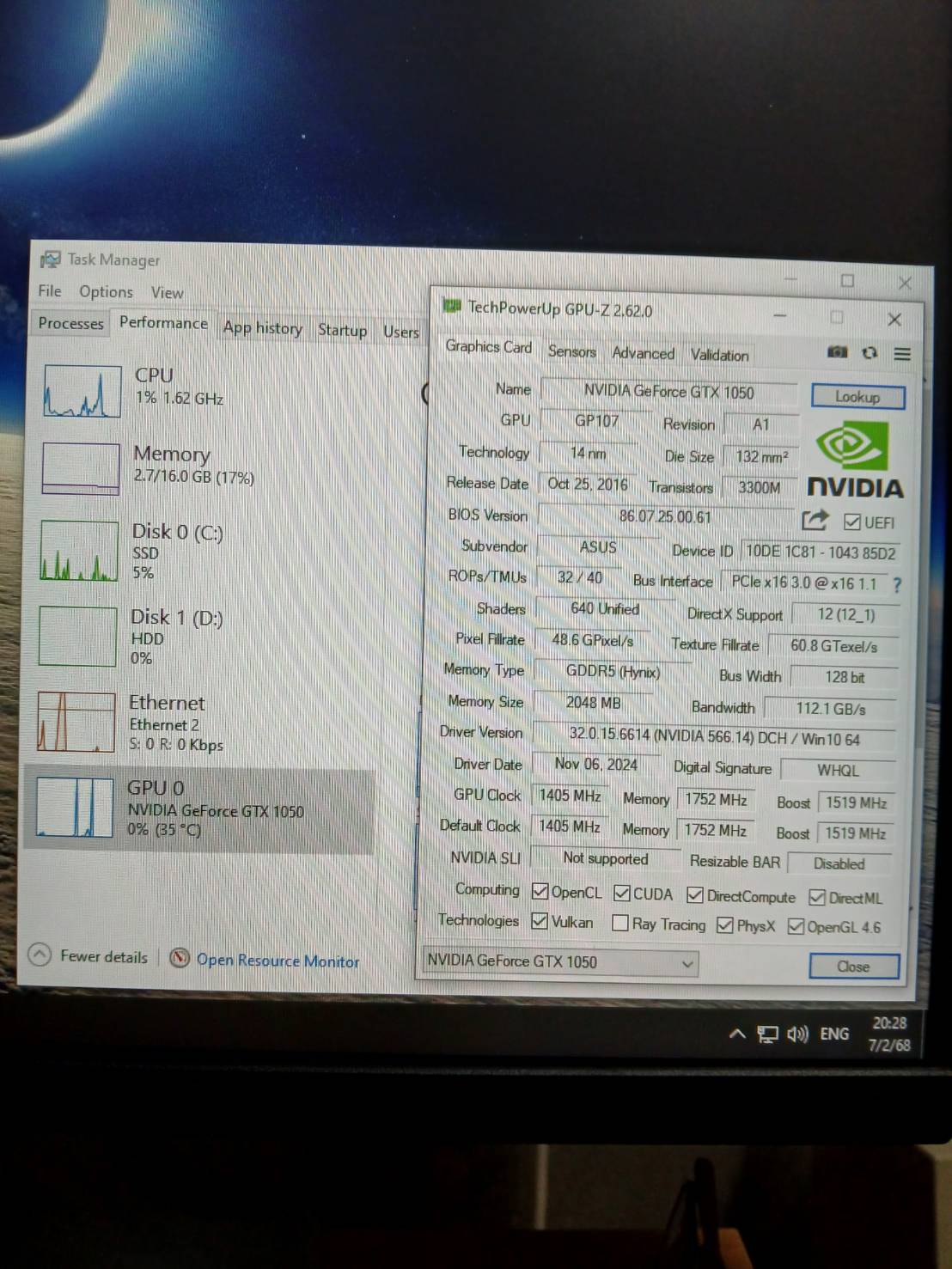Image resolution: width=952 pixels, height=1269 pixels.
Task: Click the ENG language indicator
Action: point(834,1034)
